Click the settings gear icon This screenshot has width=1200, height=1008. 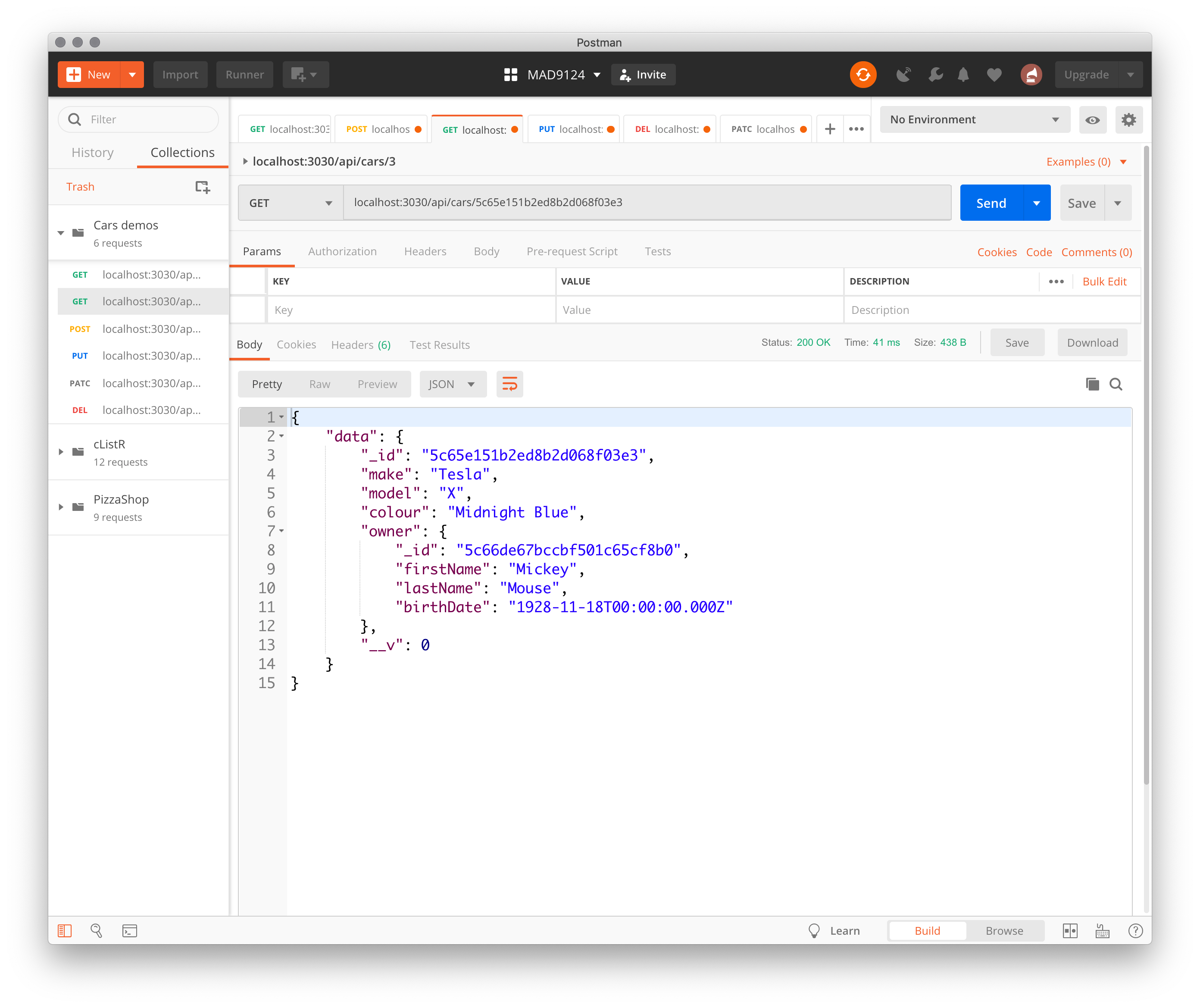point(1129,119)
